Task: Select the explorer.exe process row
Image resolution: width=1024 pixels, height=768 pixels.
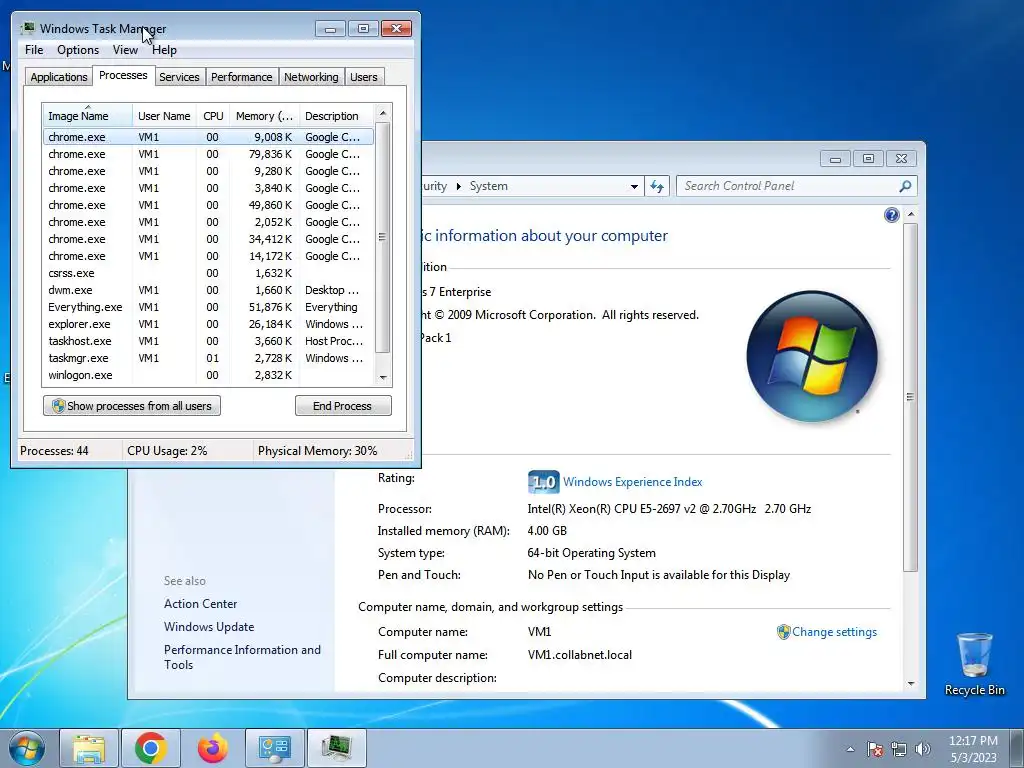Action: [x=208, y=324]
